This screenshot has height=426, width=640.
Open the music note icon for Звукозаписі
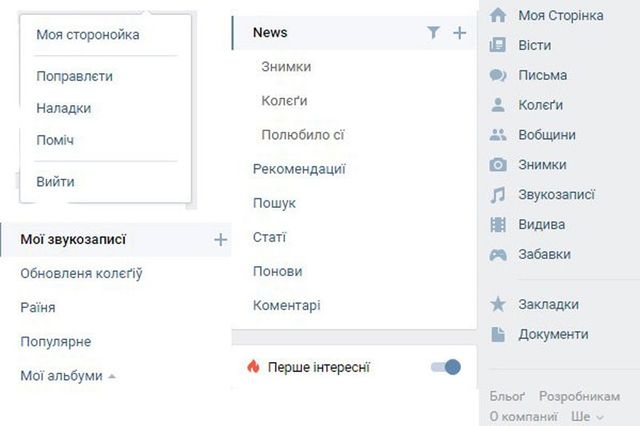pyautogui.click(x=498, y=195)
